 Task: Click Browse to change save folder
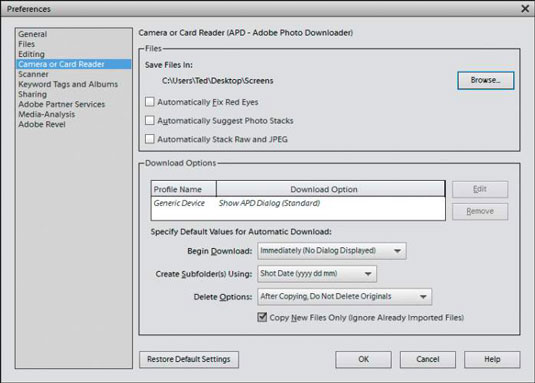[x=486, y=80]
